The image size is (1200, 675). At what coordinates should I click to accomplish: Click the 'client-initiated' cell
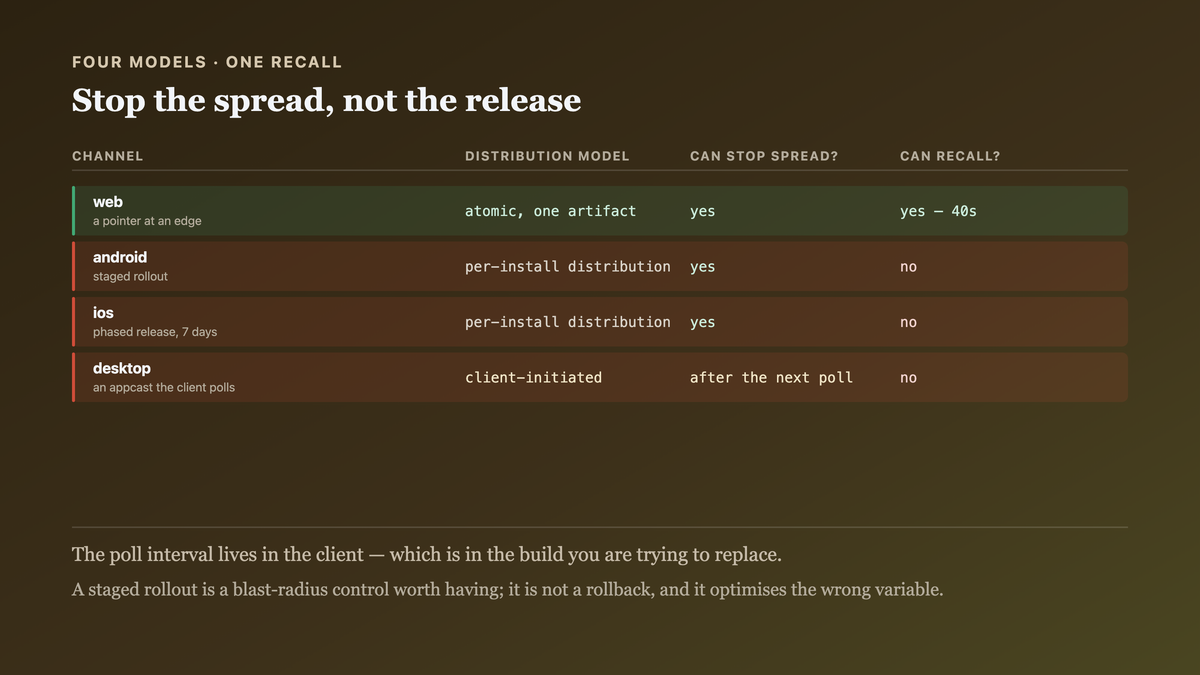point(533,377)
